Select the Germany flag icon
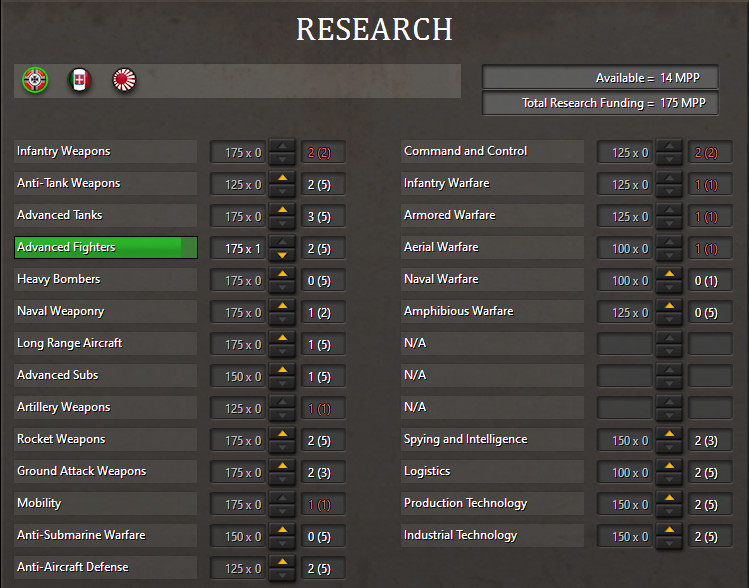Viewport: 749px width, 588px height. pos(35,80)
